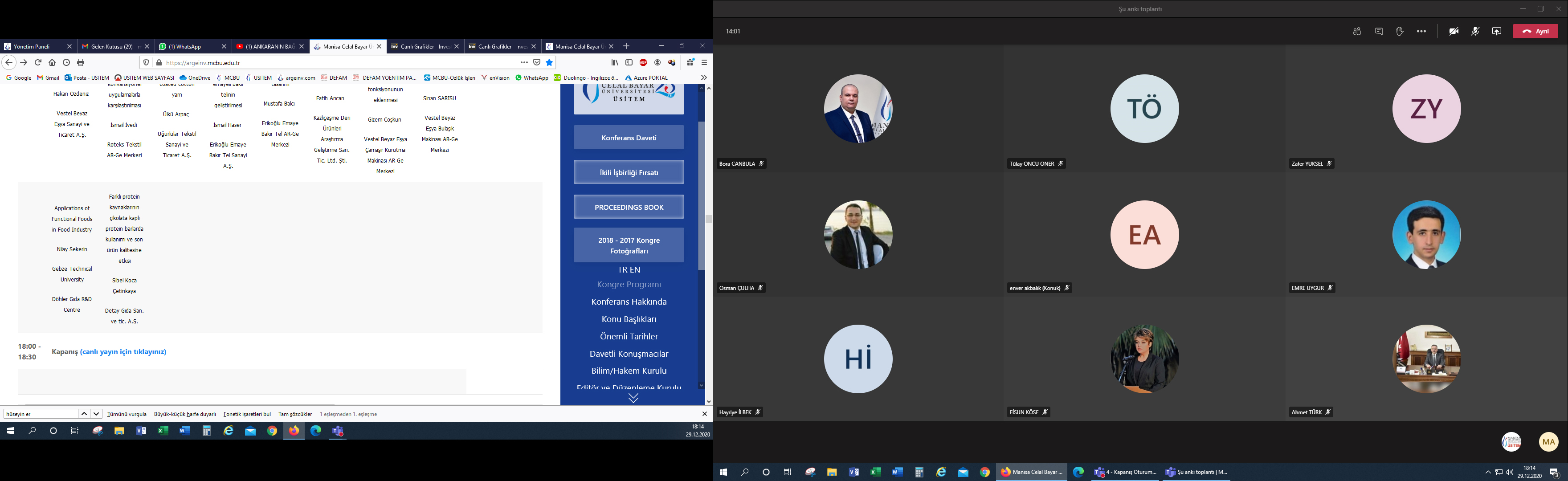Turn on camera in Teams meeting
The height and width of the screenshot is (481, 1568).
pos(1454,32)
